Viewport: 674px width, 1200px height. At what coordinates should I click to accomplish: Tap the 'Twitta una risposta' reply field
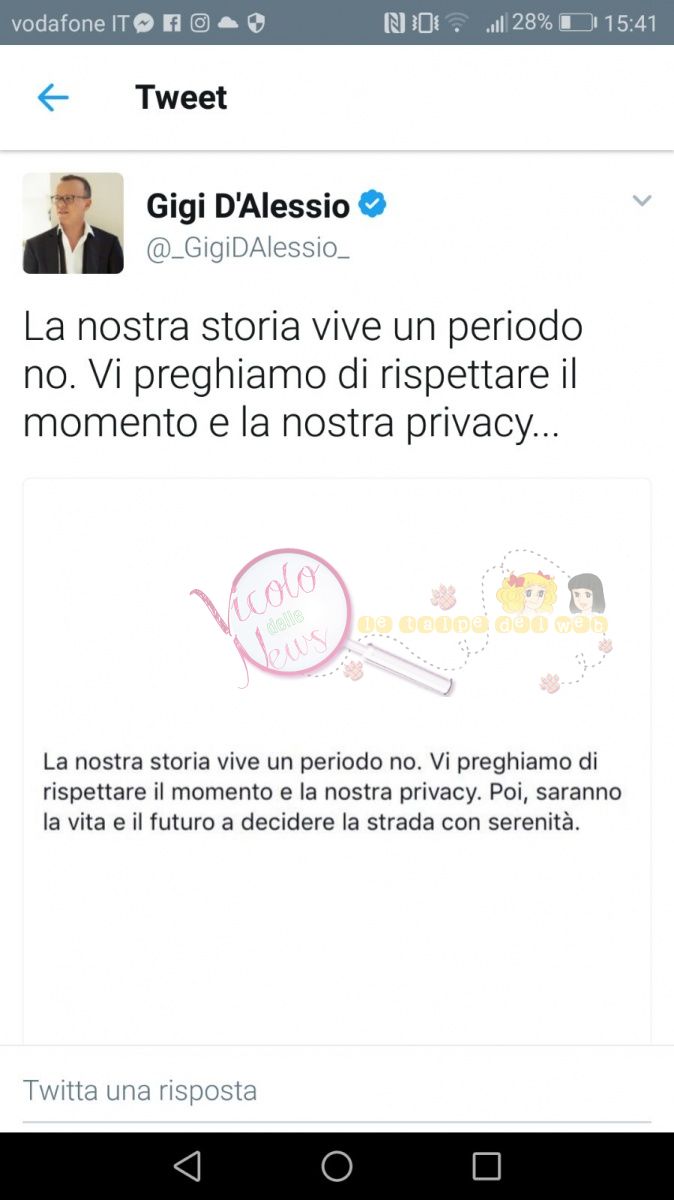[x=337, y=1090]
